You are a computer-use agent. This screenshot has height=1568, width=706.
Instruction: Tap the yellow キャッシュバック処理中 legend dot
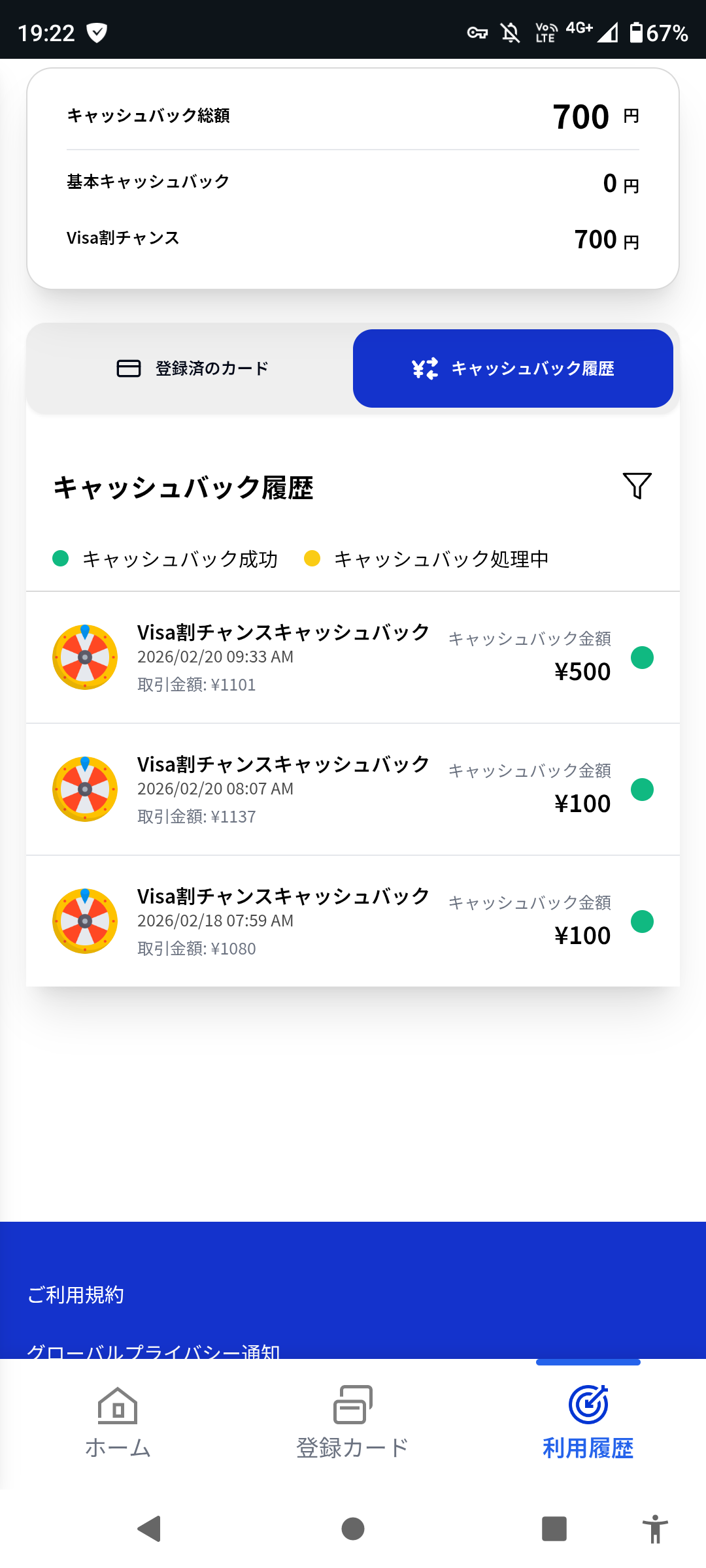coord(312,559)
